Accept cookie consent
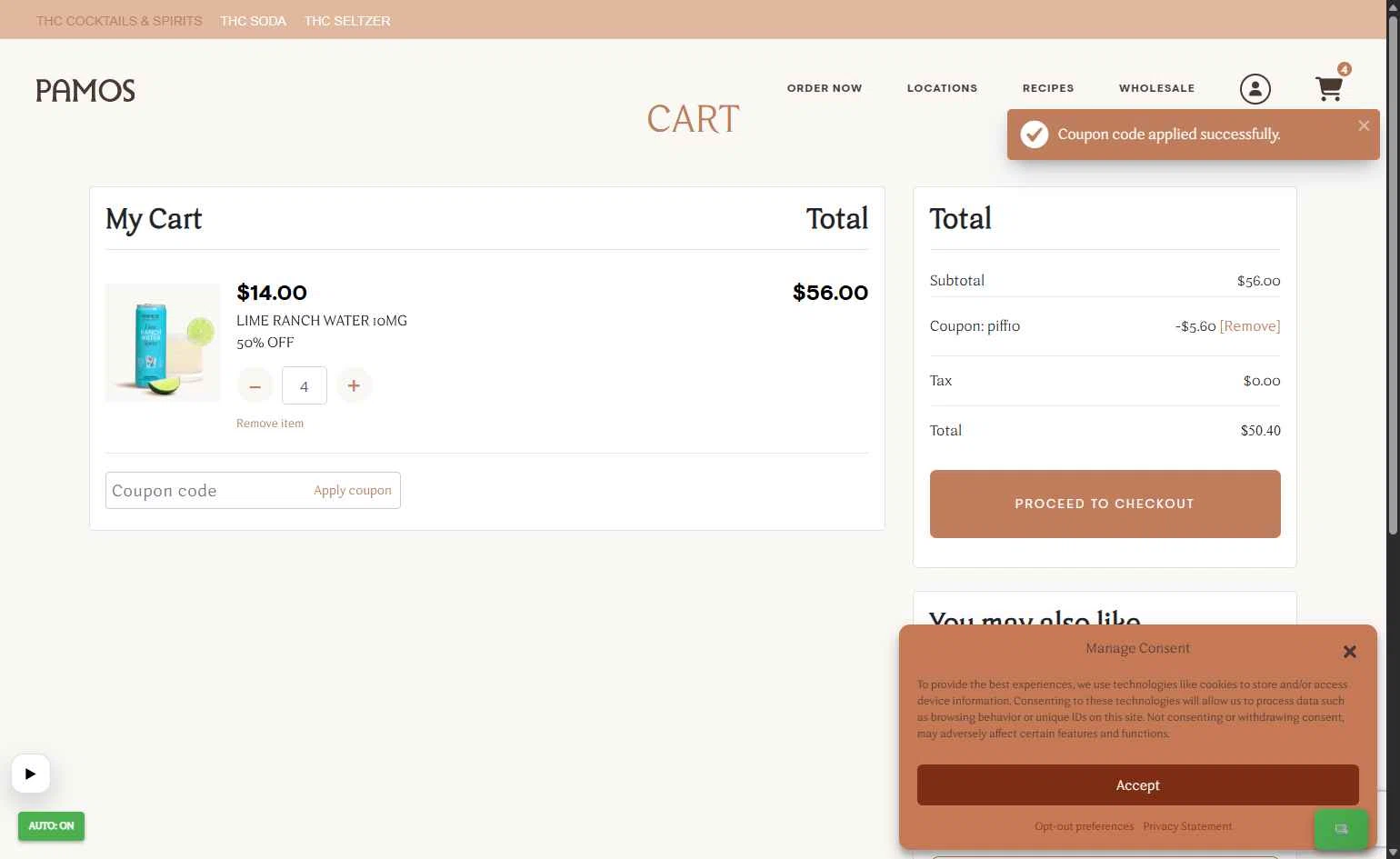 (x=1137, y=785)
